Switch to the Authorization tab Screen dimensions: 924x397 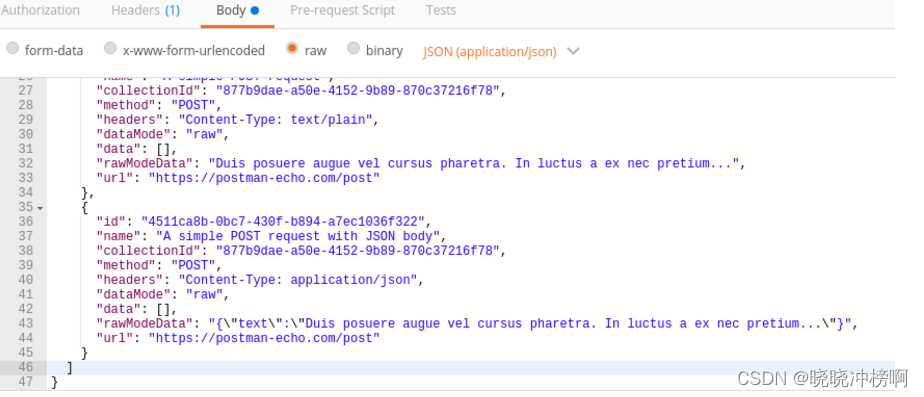(40, 11)
